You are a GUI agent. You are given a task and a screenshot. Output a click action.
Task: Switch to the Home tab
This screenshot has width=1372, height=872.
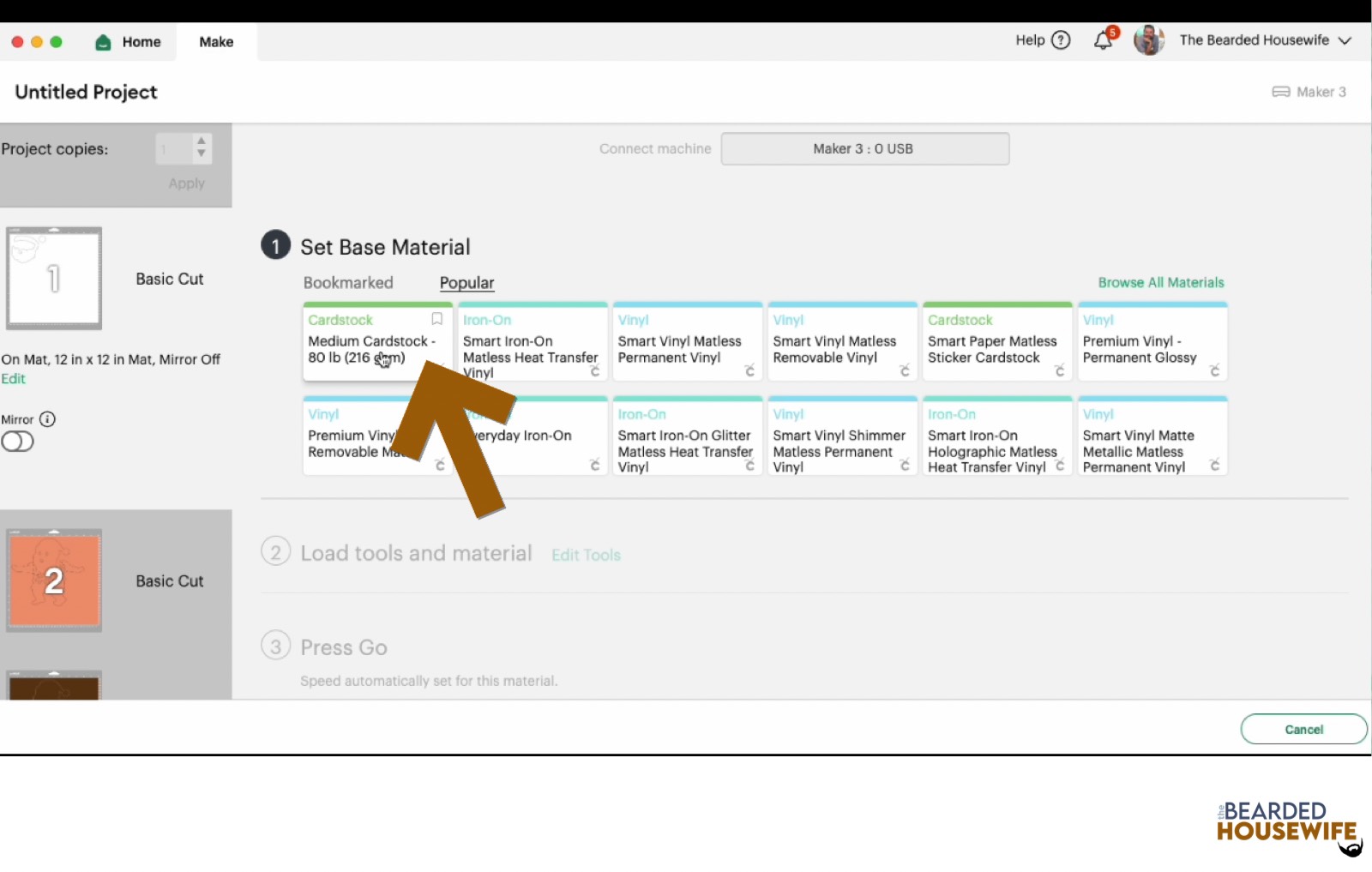(x=129, y=42)
